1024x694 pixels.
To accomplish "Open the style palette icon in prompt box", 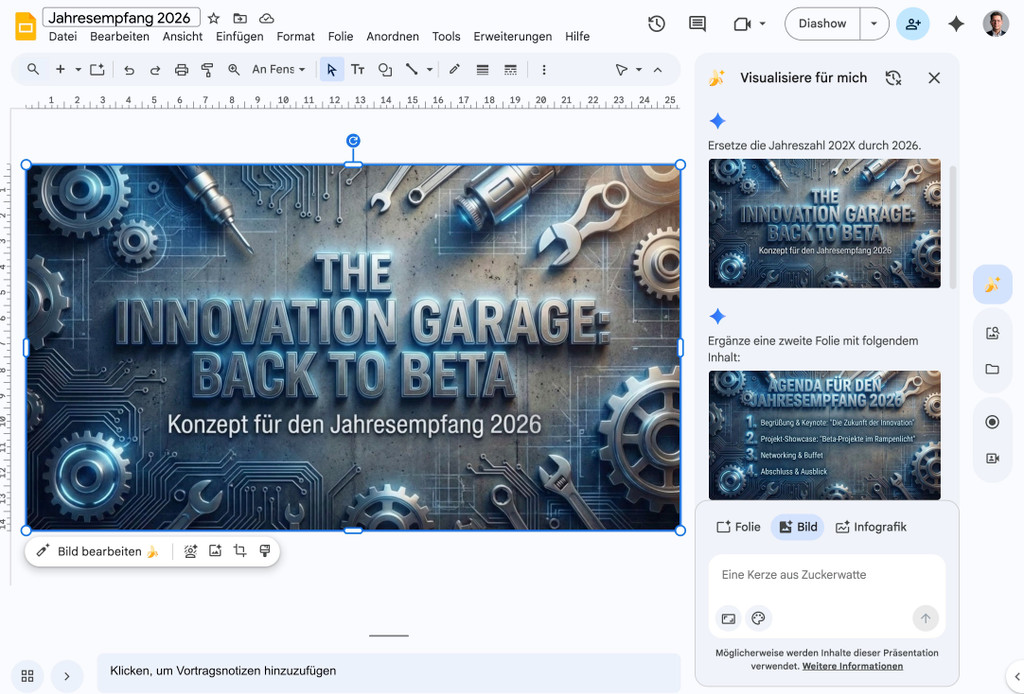I will (x=758, y=619).
